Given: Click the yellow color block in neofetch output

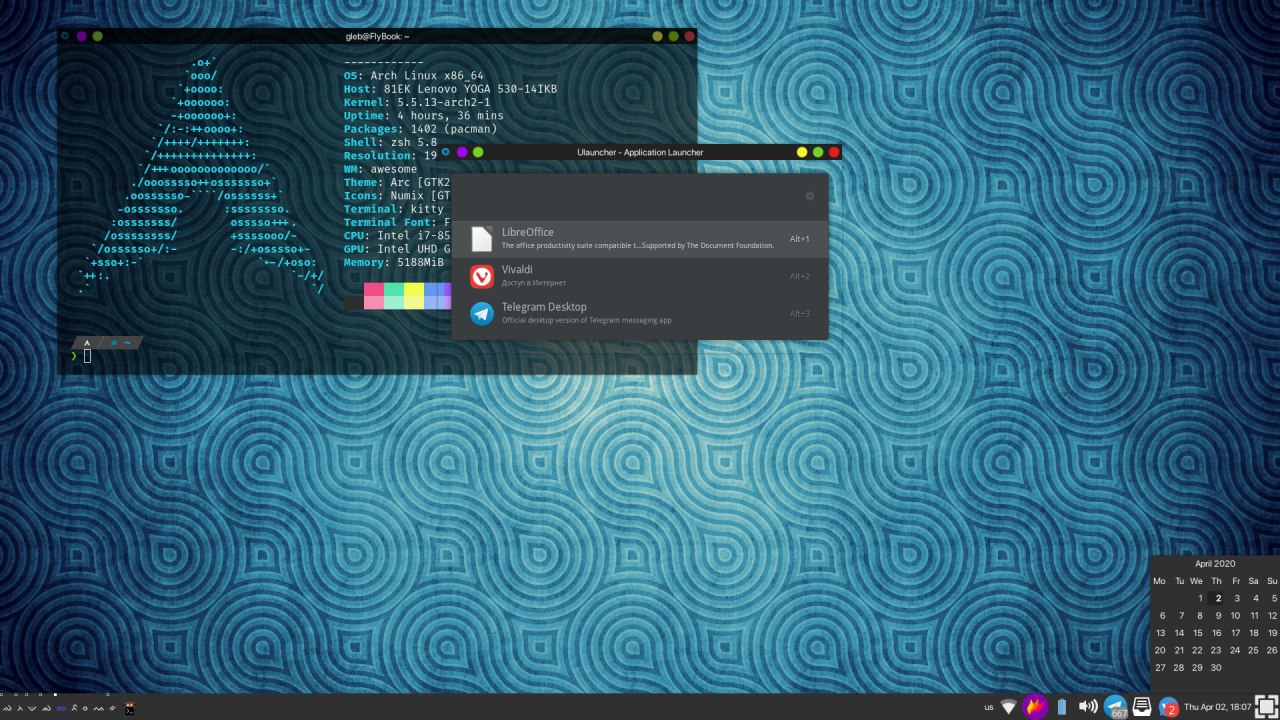Looking at the screenshot, I should click(414, 296).
